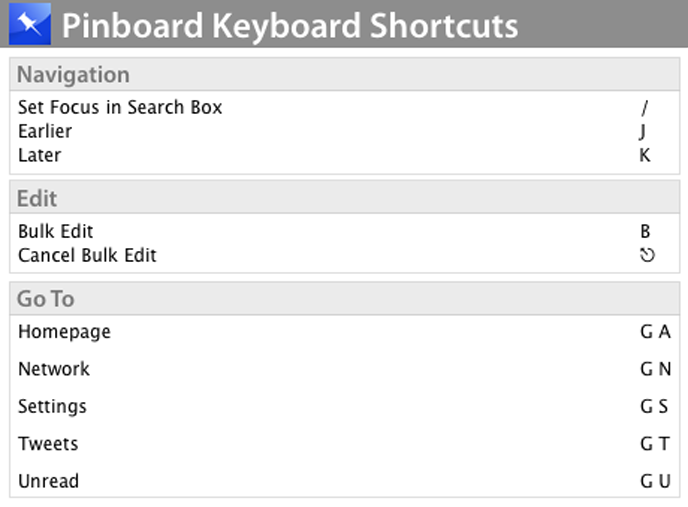The height and width of the screenshot is (507, 688).
Task: Click the slash key shortcut for search
Action: (x=645, y=107)
